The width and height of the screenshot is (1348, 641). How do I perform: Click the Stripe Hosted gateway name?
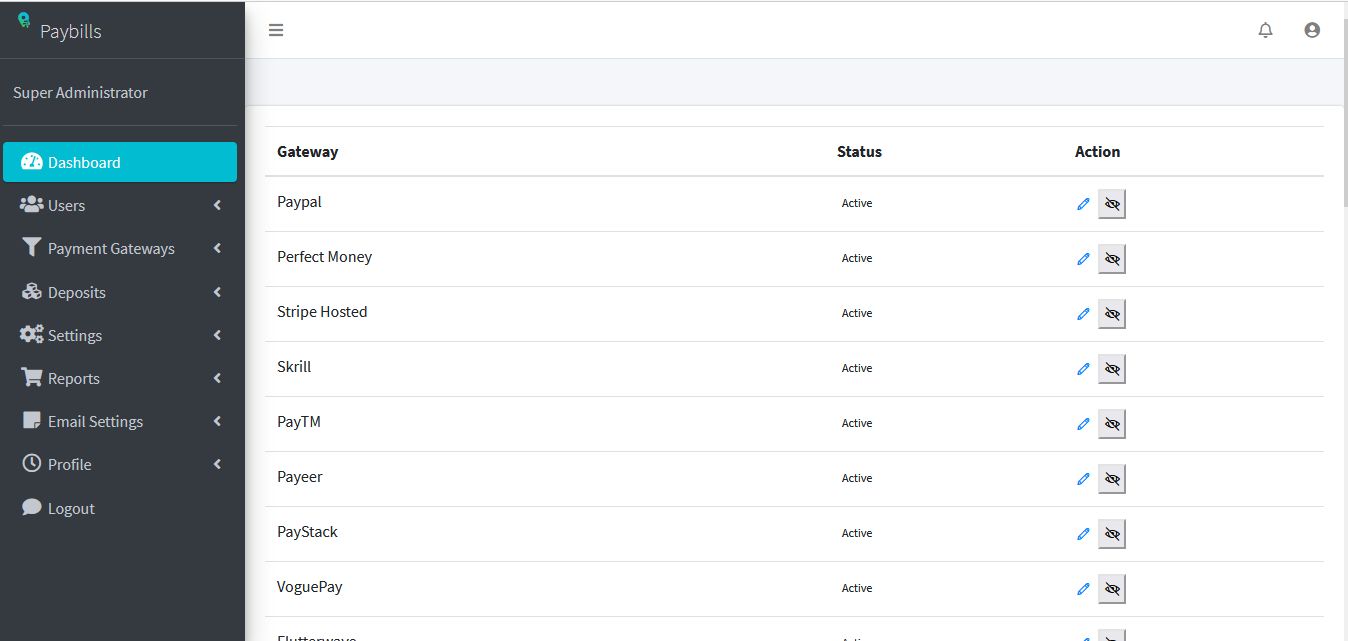(322, 312)
